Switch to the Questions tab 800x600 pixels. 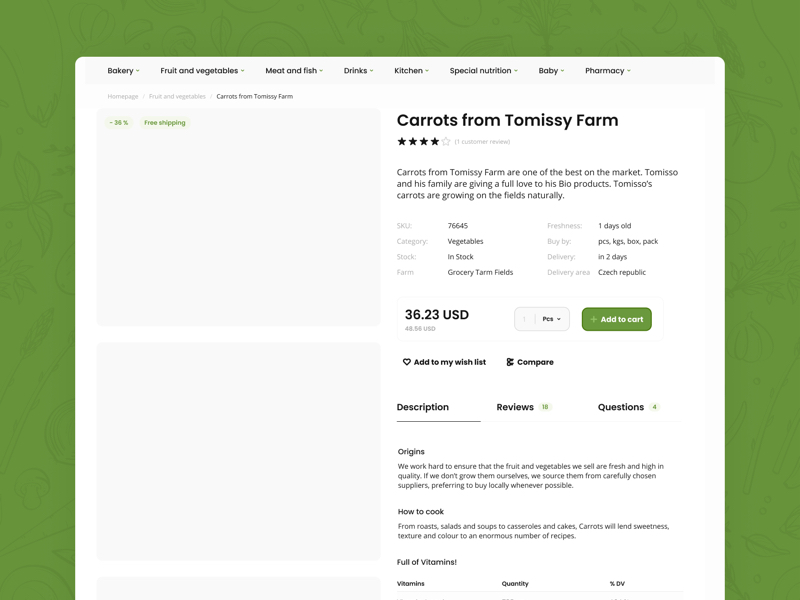pos(621,407)
